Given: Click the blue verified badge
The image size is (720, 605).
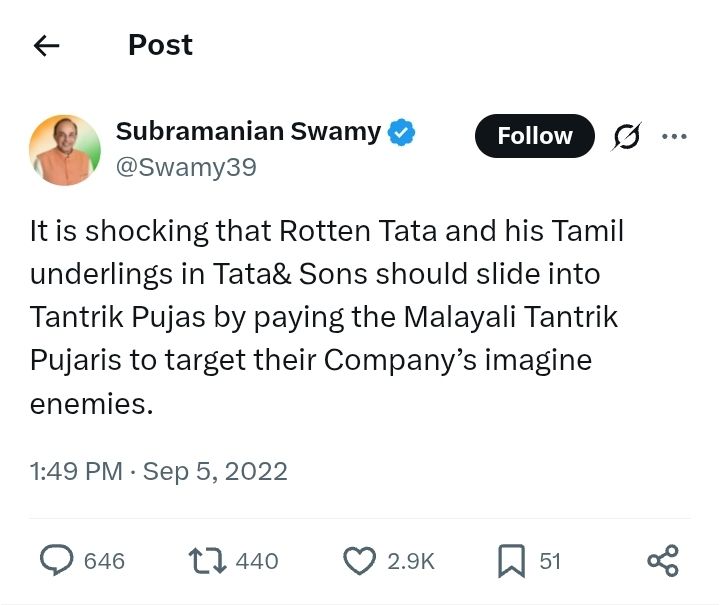Looking at the screenshot, I should 402,131.
